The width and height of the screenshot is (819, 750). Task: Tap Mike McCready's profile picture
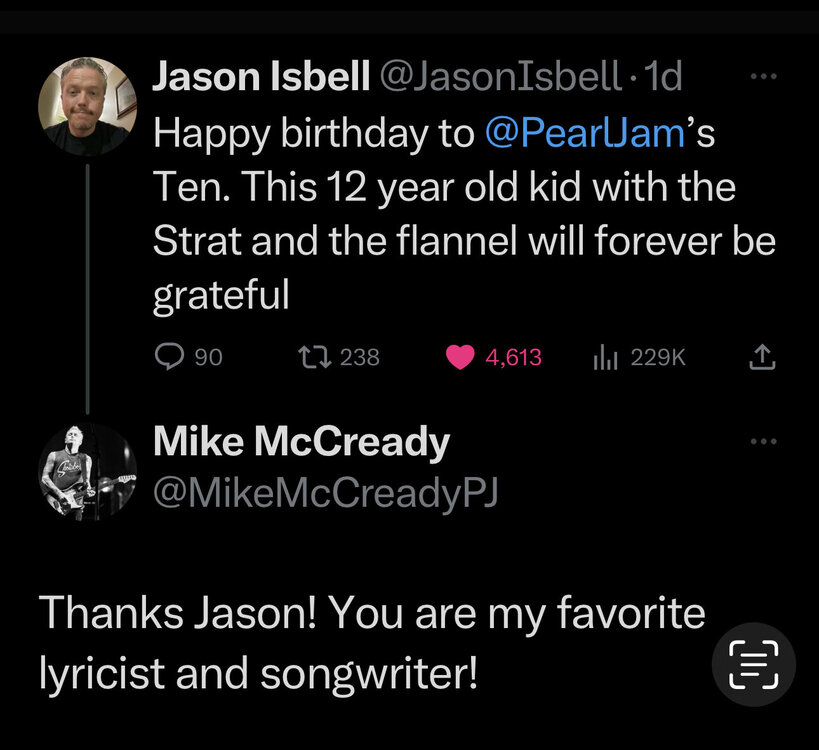click(86, 469)
